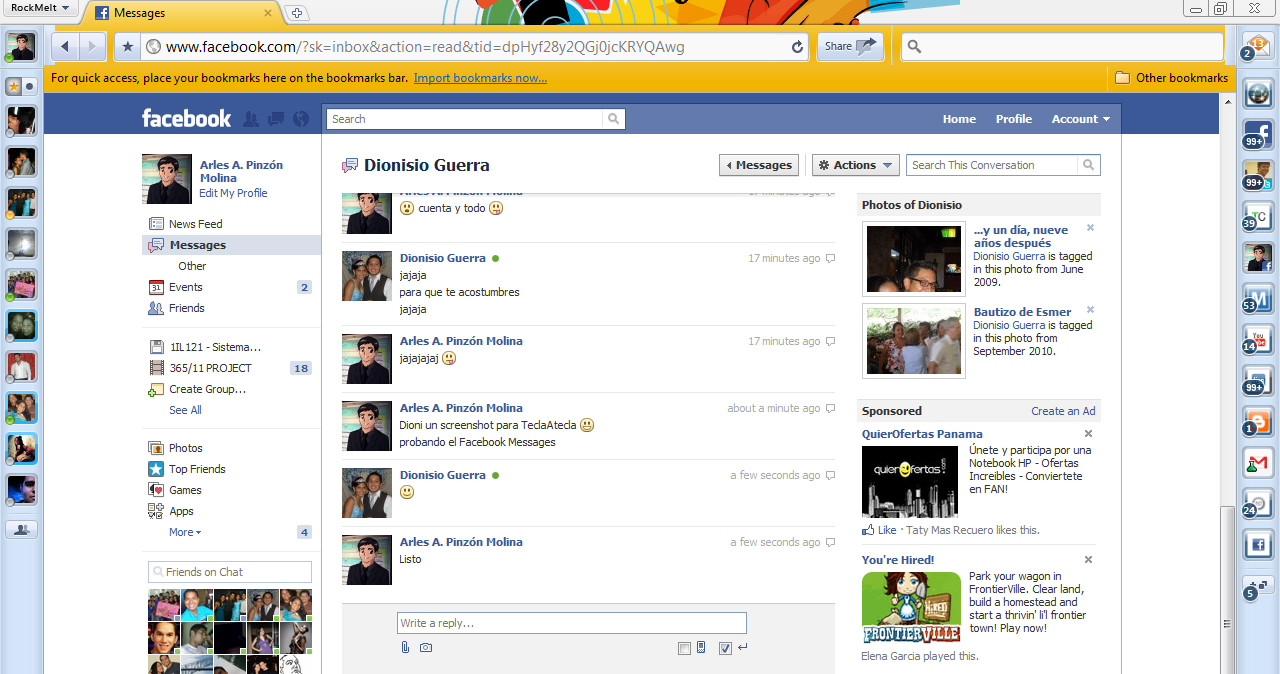Expand the More sidebar menu
The height and width of the screenshot is (674, 1280).
(185, 532)
